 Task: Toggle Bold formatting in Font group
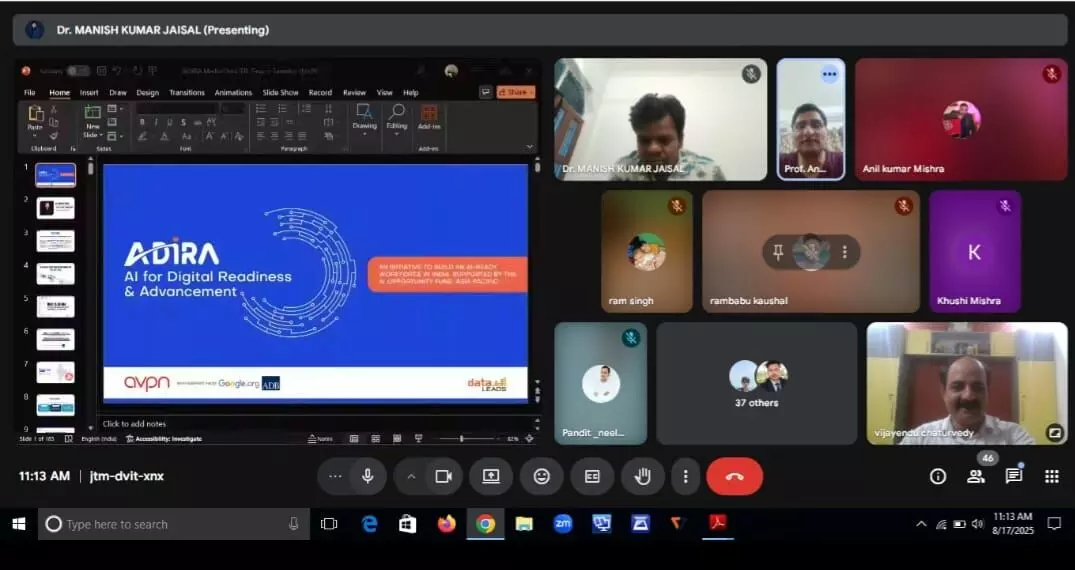[142, 122]
